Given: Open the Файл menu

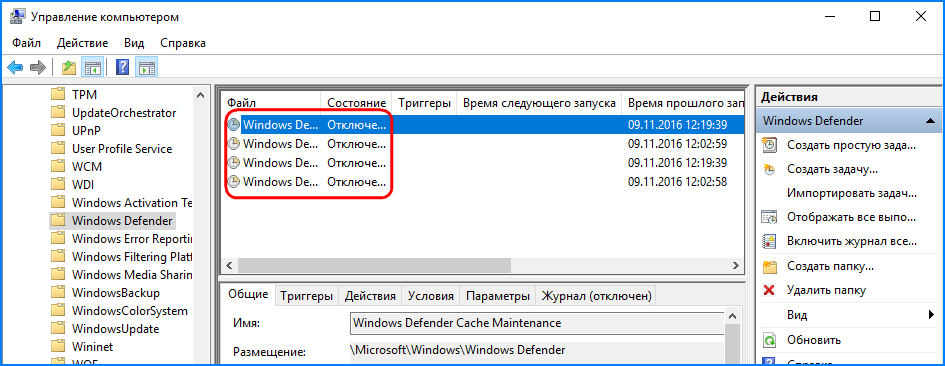Looking at the screenshot, I should 26,43.
